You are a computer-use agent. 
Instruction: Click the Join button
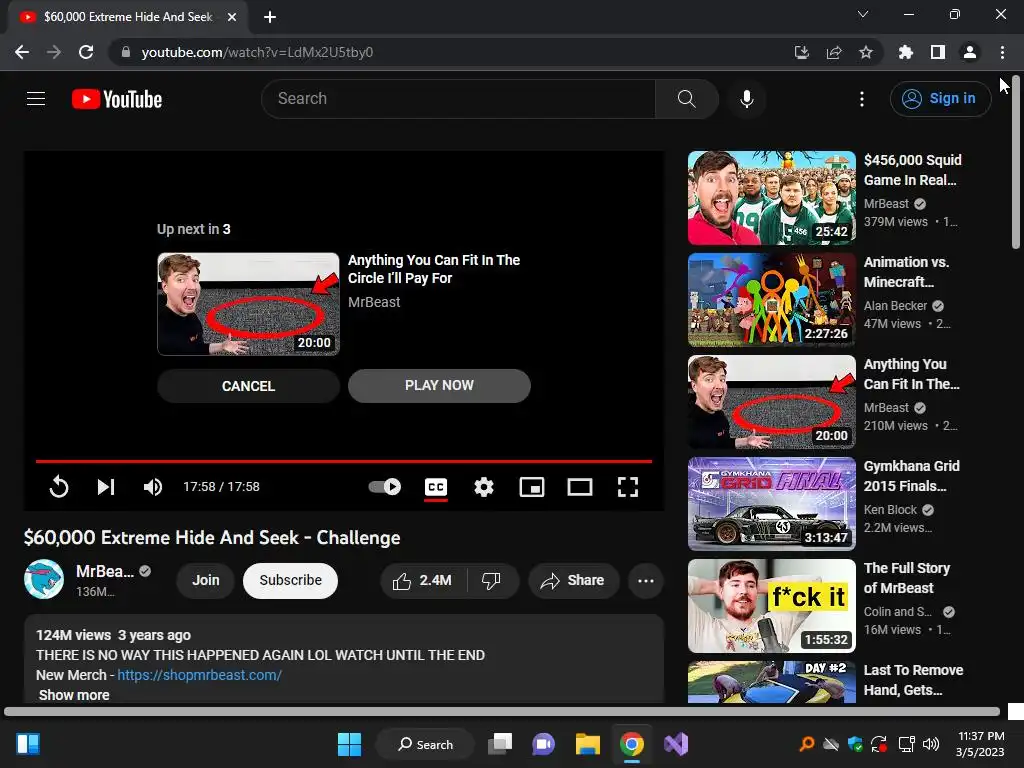(x=206, y=581)
